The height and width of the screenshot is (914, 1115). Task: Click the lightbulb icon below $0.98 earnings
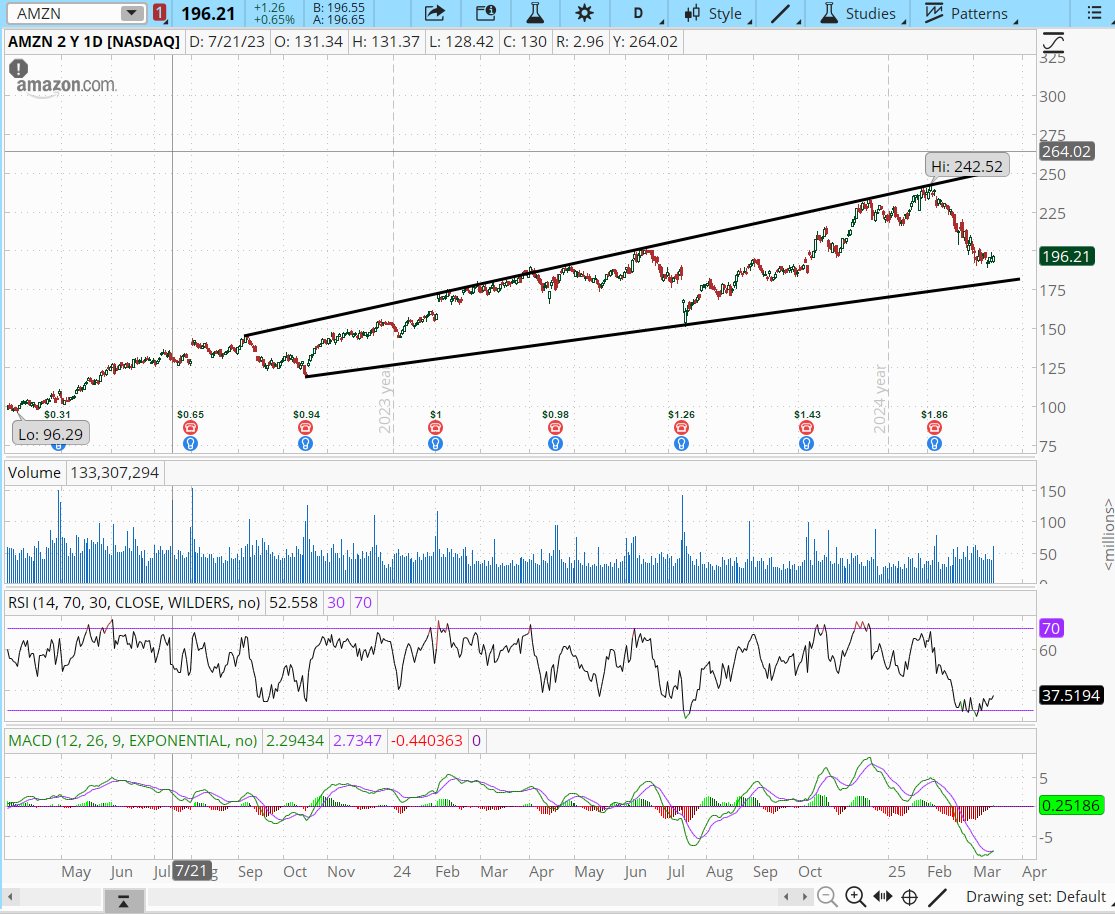[x=555, y=444]
